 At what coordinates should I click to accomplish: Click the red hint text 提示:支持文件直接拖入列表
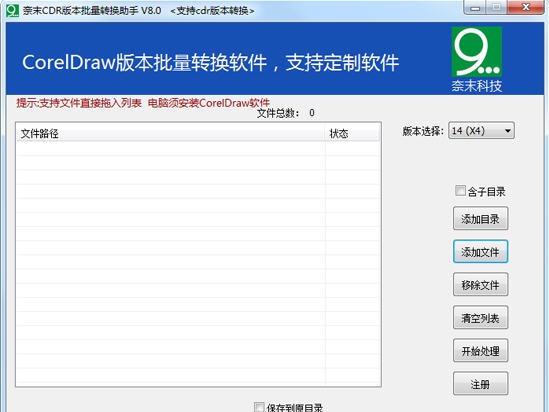tap(79, 103)
